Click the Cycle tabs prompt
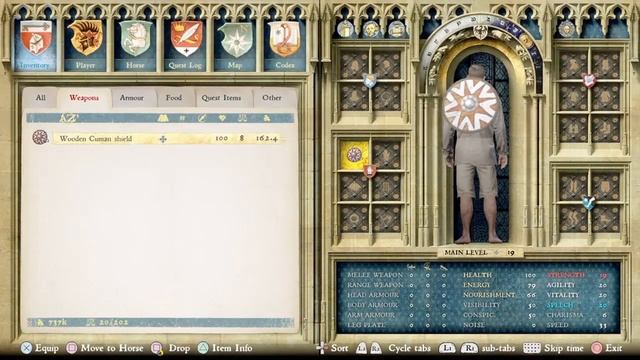Viewport: 640px width, 360px height. (393, 348)
